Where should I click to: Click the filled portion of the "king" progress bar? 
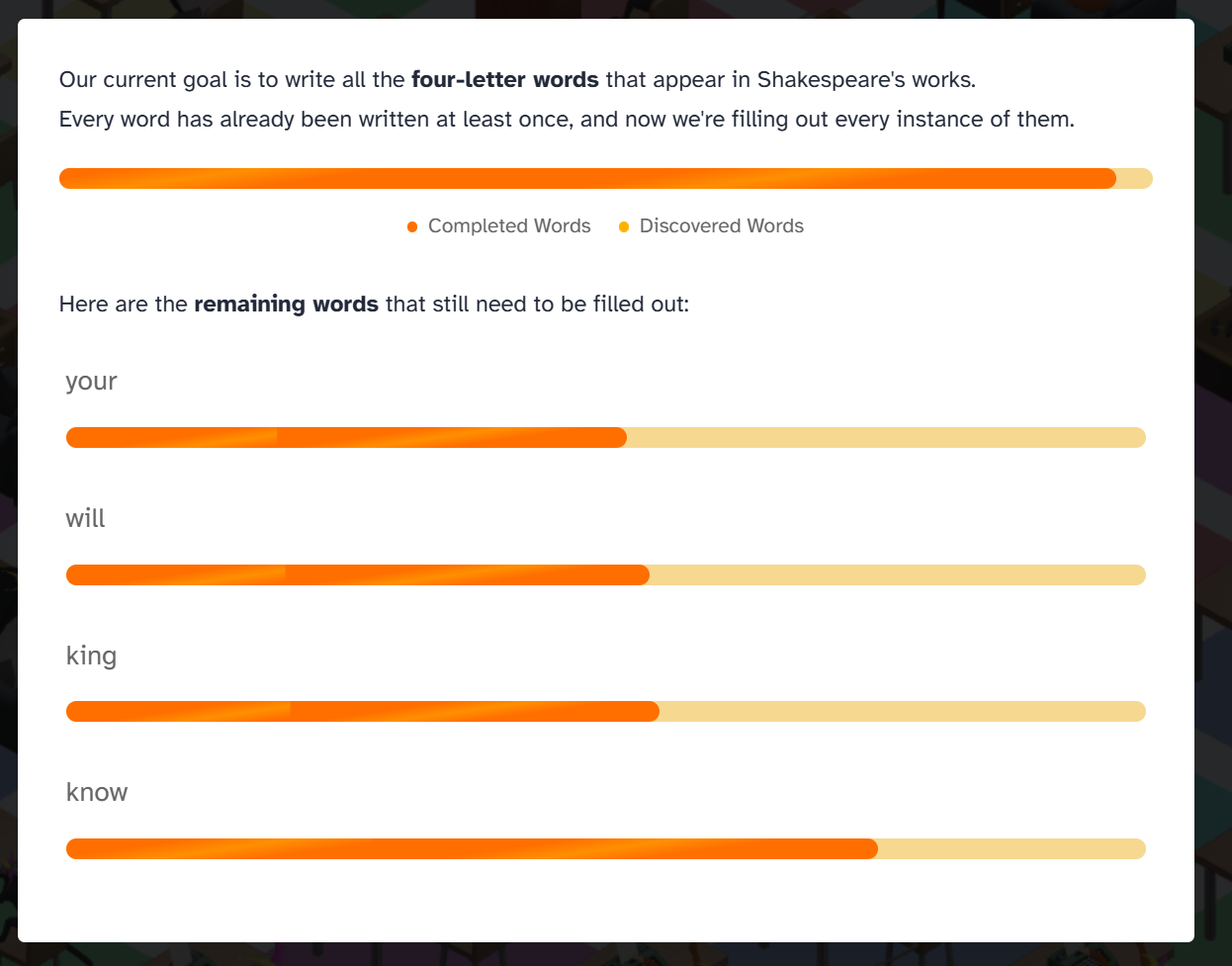coord(362,712)
